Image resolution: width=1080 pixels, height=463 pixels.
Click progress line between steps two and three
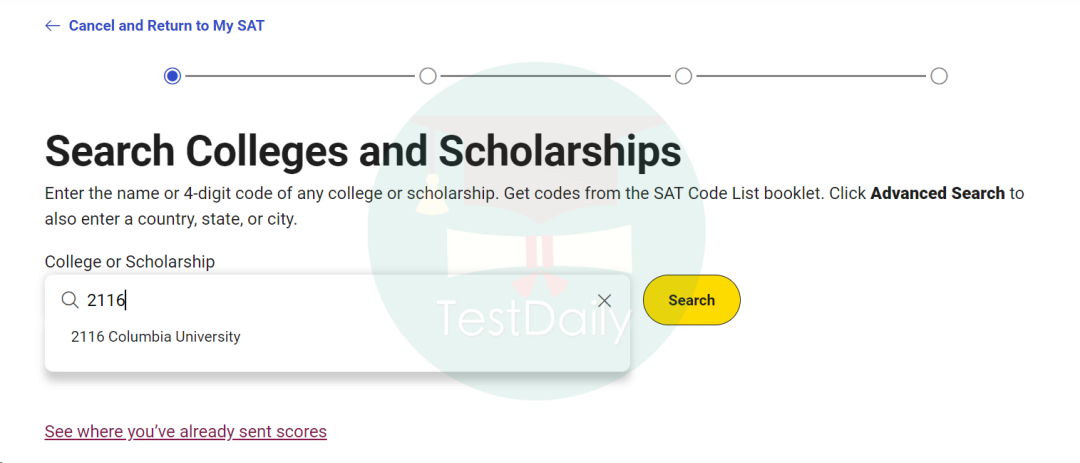pos(555,76)
